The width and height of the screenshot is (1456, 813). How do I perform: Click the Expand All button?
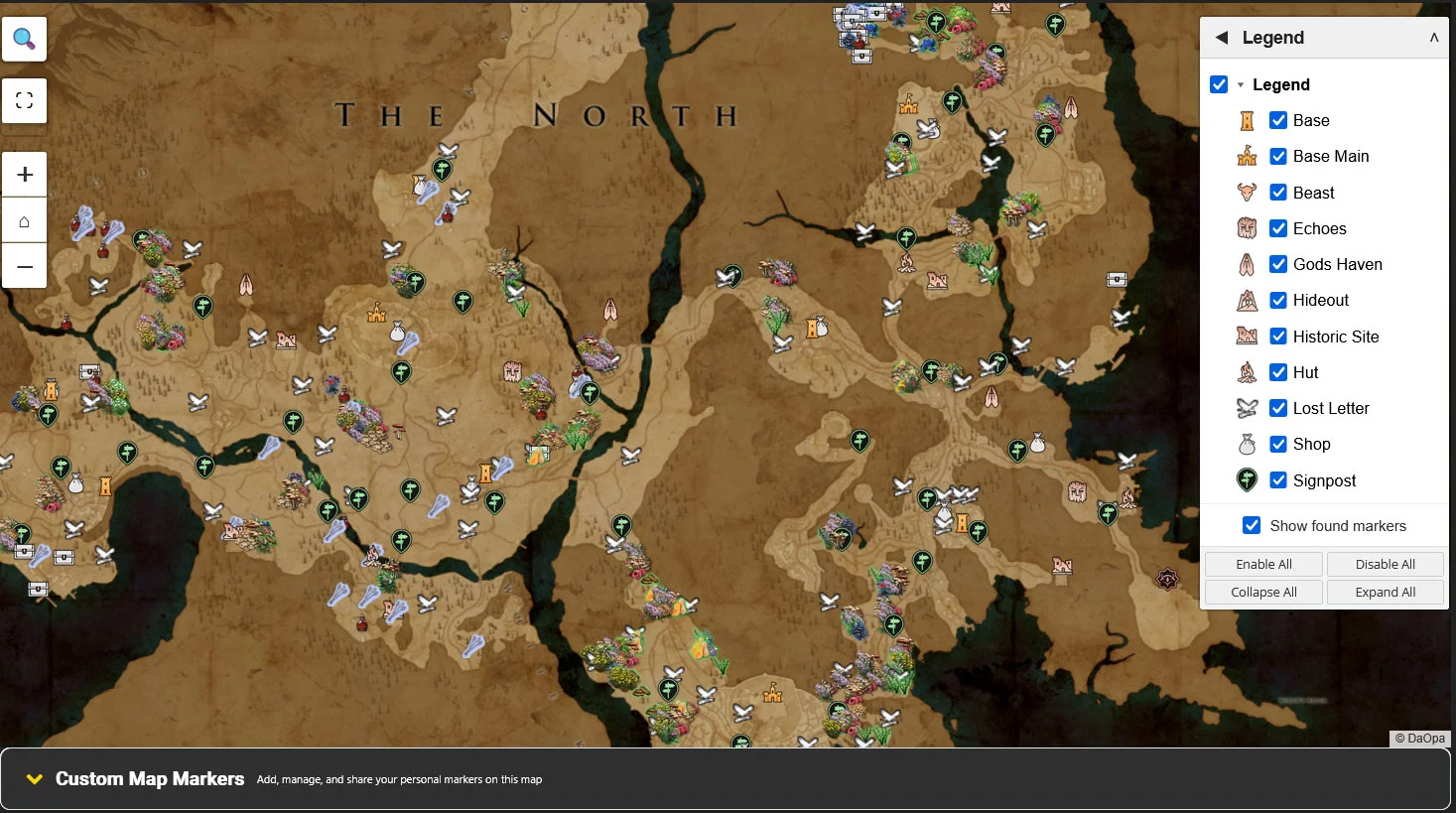point(1385,592)
